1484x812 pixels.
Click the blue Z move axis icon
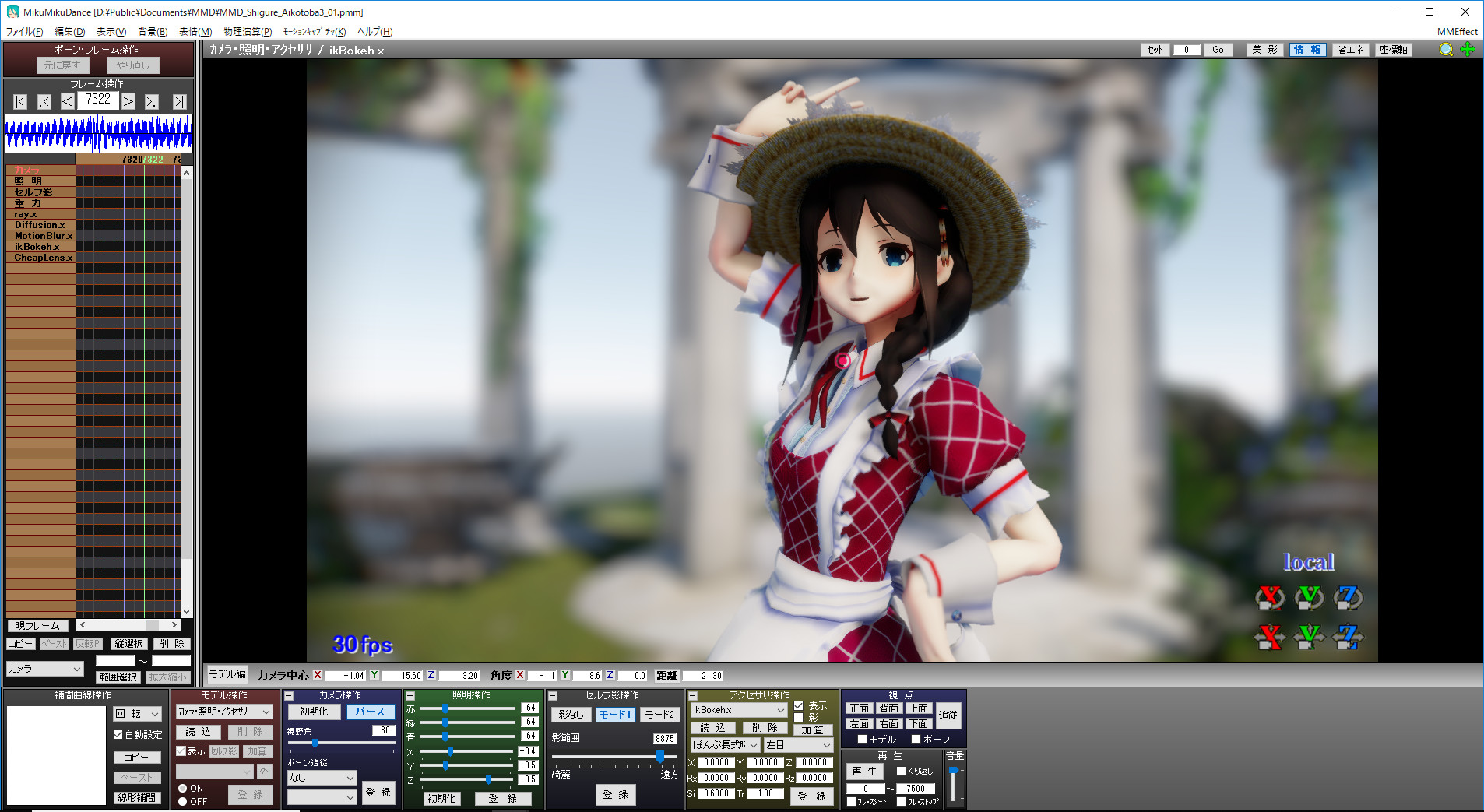coord(1348,638)
